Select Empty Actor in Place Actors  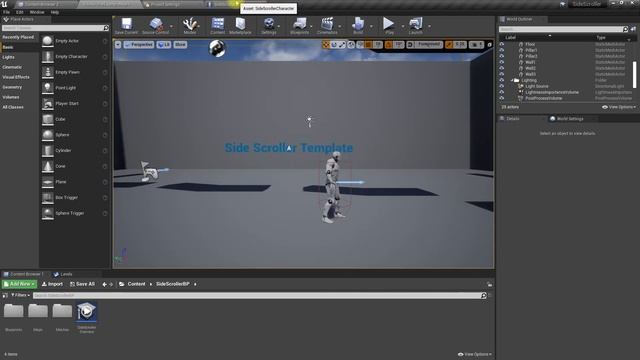(75, 41)
